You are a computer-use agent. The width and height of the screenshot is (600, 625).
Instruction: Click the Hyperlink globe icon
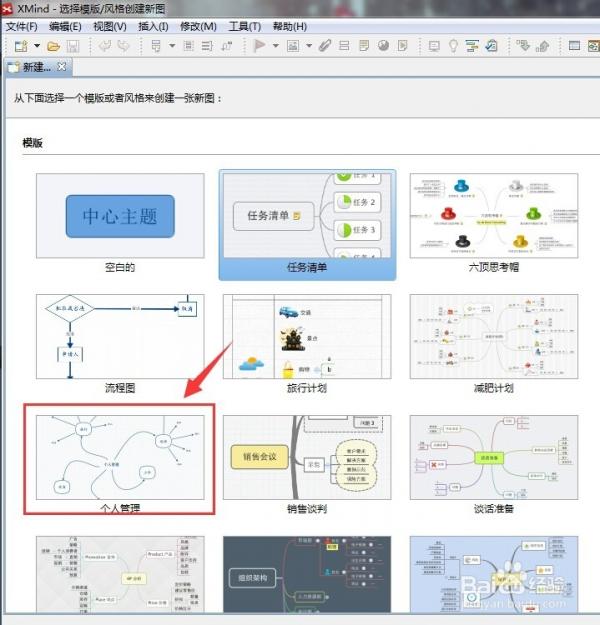tap(384, 46)
